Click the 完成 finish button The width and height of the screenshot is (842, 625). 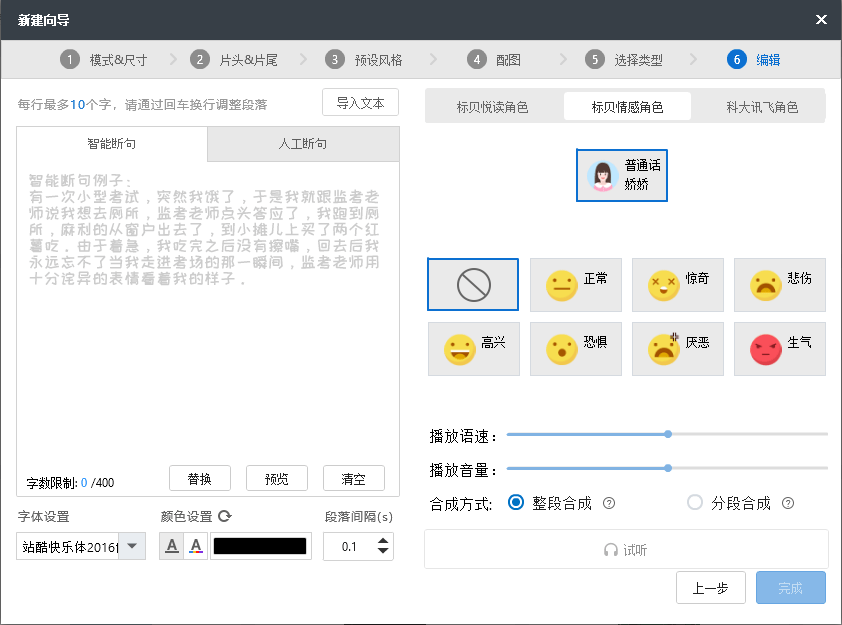790,587
